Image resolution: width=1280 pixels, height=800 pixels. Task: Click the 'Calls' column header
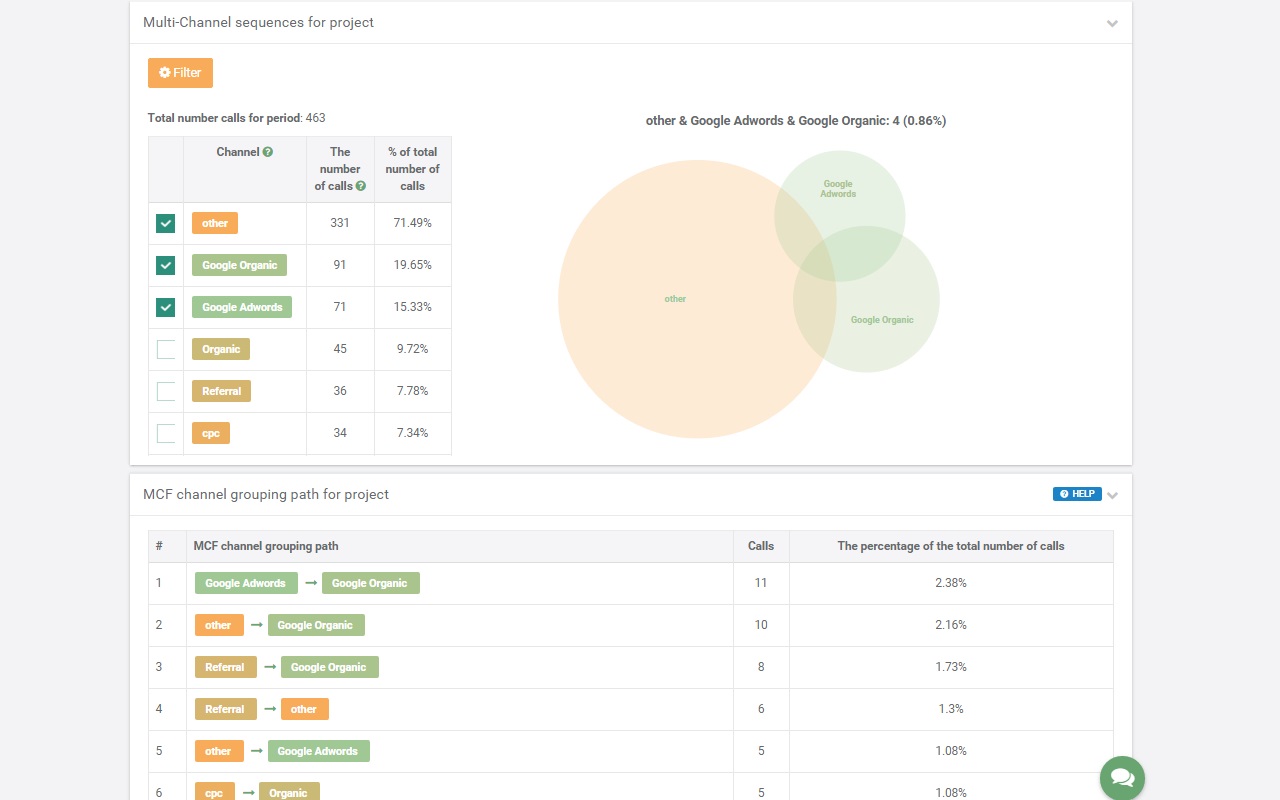coord(760,546)
